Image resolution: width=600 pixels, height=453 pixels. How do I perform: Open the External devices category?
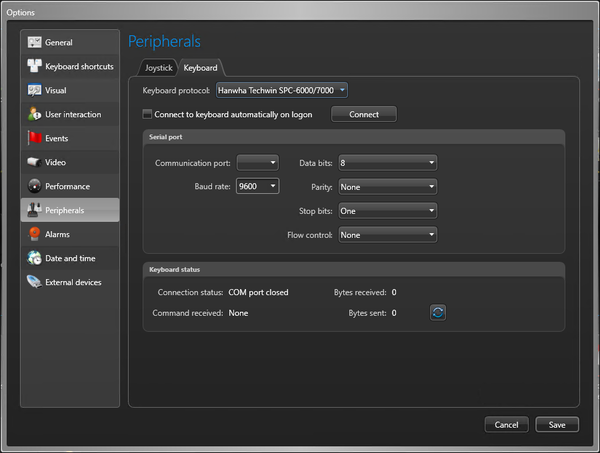coord(70,282)
